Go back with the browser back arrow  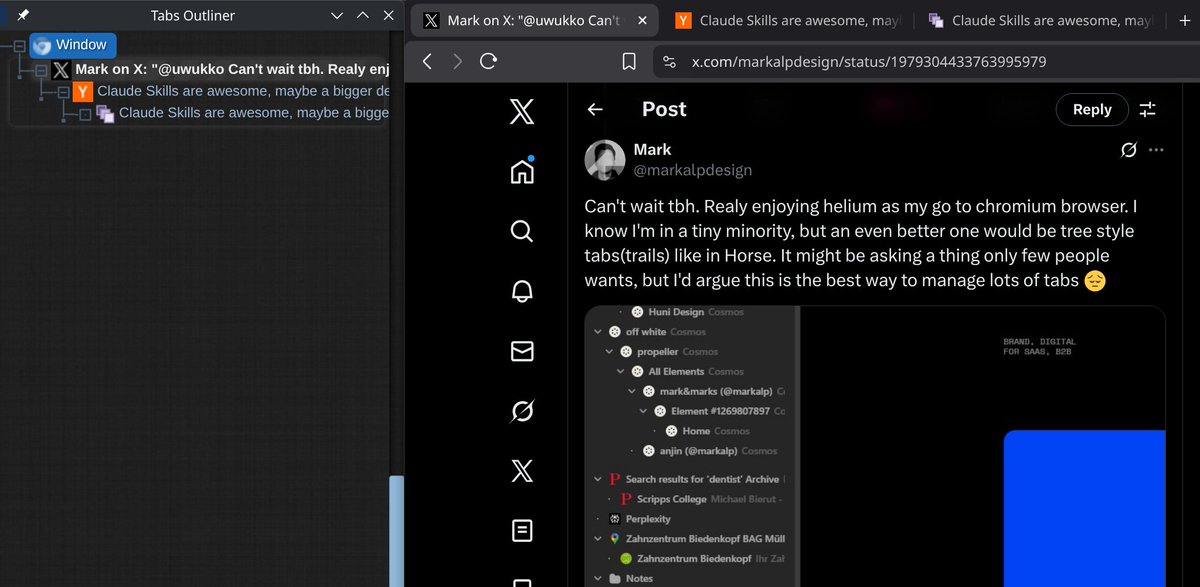click(427, 62)
